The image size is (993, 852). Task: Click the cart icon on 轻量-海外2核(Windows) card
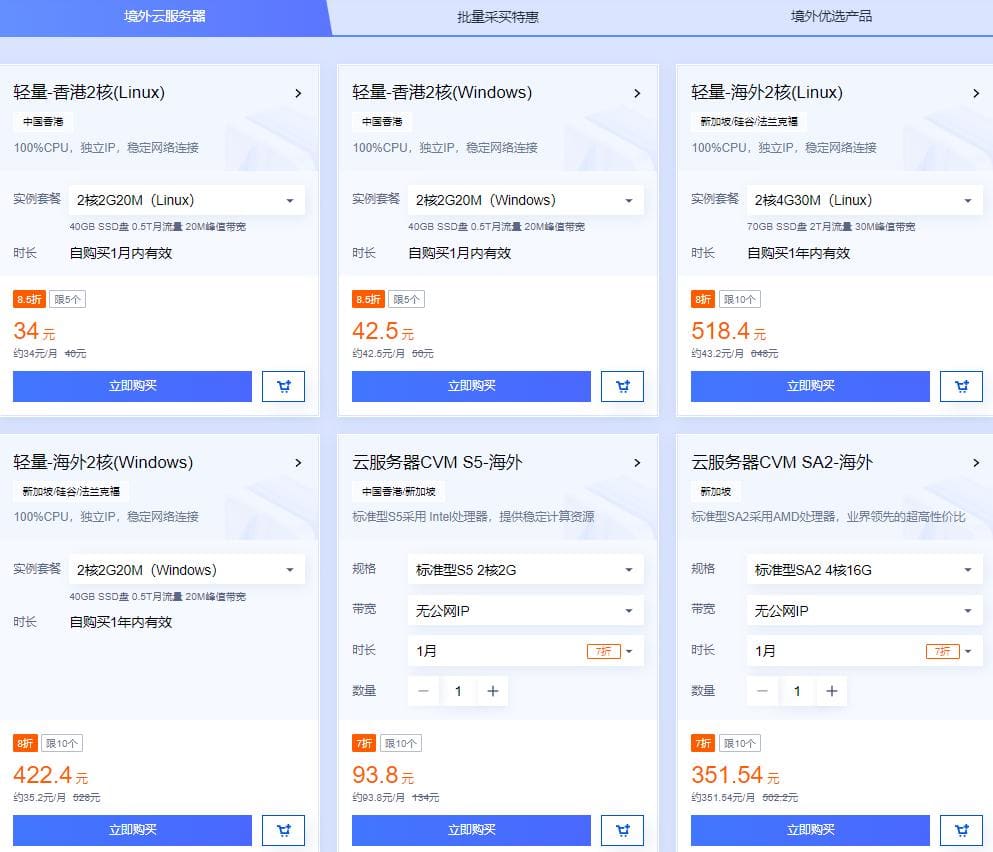tap(283, 830)
